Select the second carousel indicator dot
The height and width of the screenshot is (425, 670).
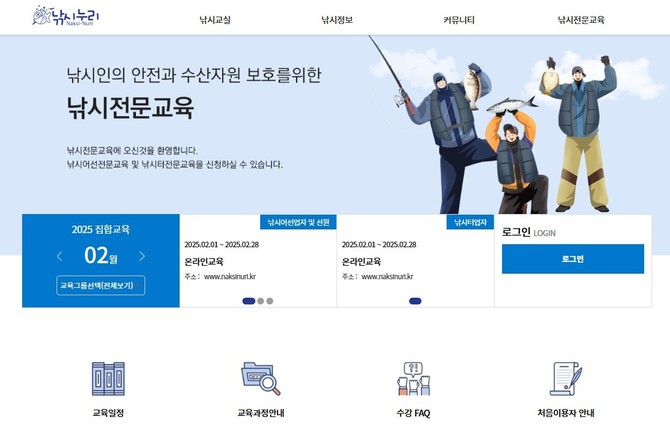pyautogui.click(x=261, y=301)
